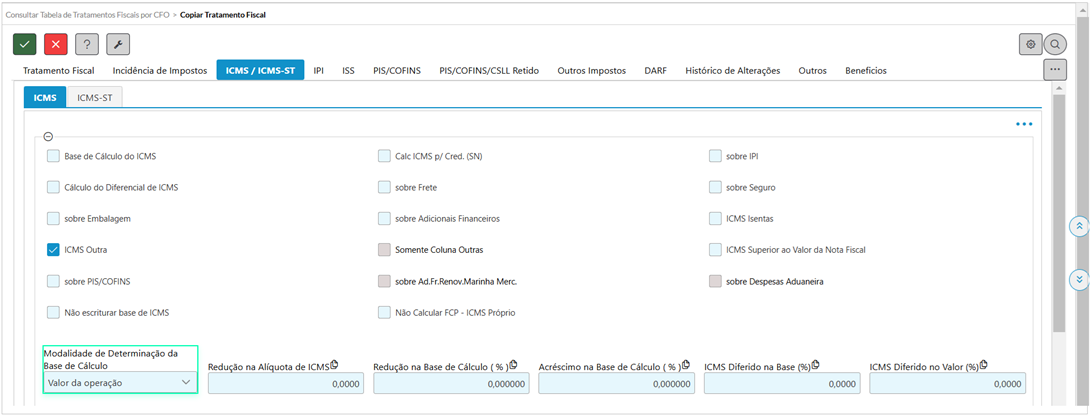
Task: Open the PIS/COFINS tab
Action: click(x=397, y=71)
